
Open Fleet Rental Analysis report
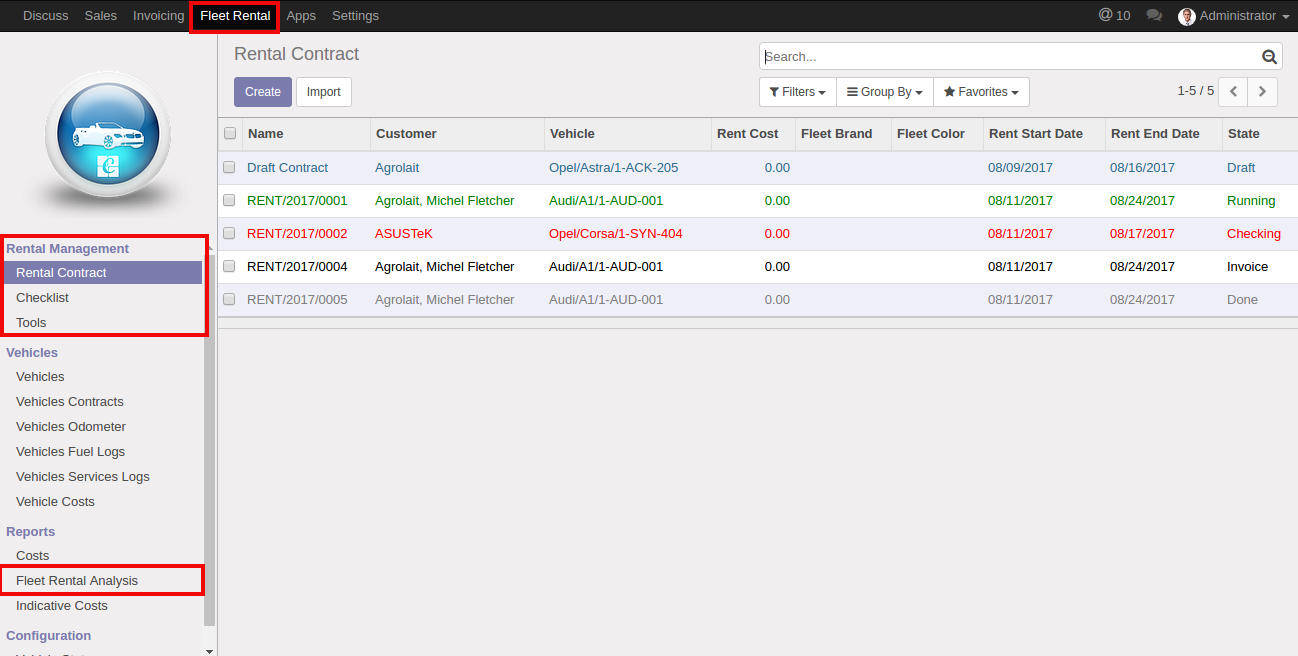(x=77, y=581)
